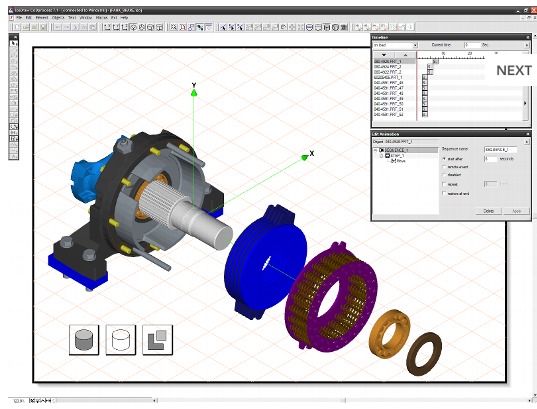Click the timeline block in the PRT_52 row
The image size is (537, 409).
pyautogui.click(x=425, y=114)
